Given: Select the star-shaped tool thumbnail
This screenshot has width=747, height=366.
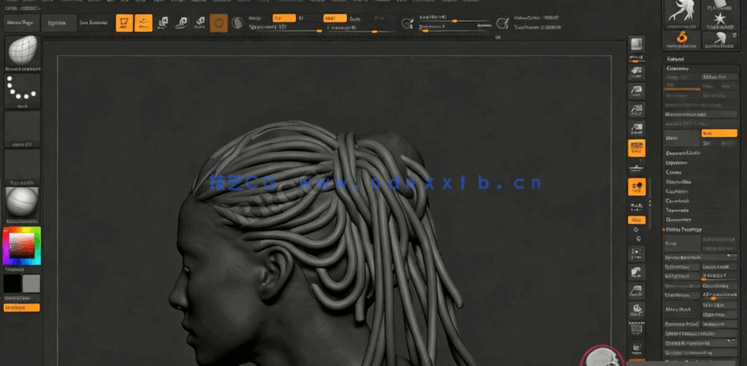Looking at the screenshot, I should pyautogui.click(x=720, y=19).
